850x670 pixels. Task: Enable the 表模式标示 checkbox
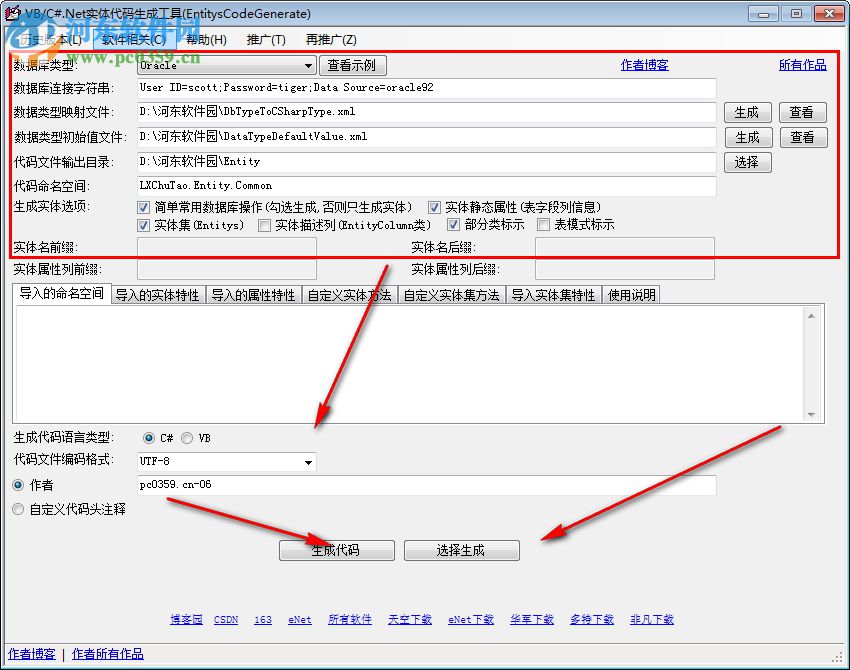[543, 226]
